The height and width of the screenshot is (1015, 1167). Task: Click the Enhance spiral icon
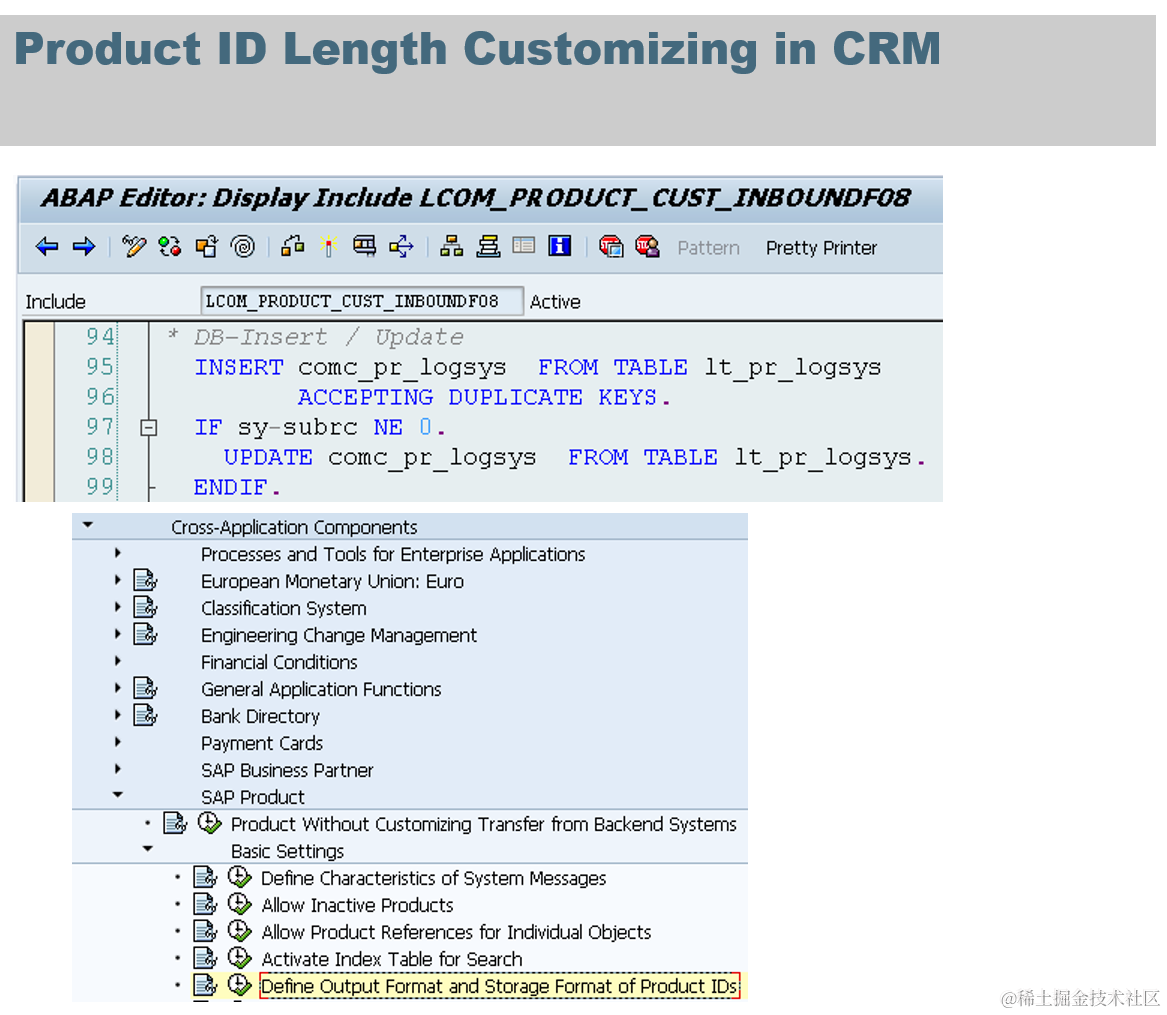click(x=243, y=246)
